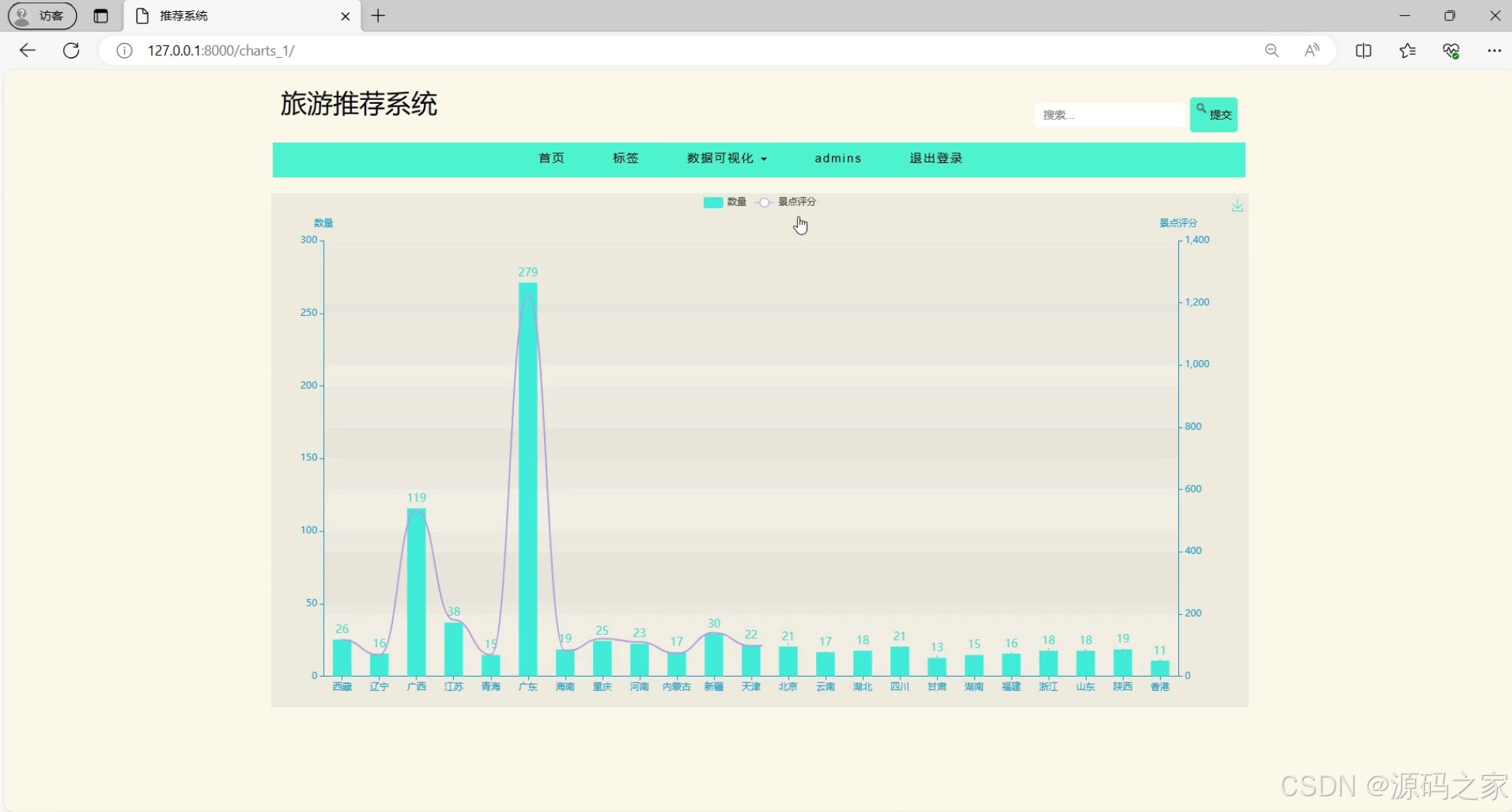Viewport: 1512px width, 812px height.
Task: Open browser zoom out magnifier icon
Action: (1272, 50)
